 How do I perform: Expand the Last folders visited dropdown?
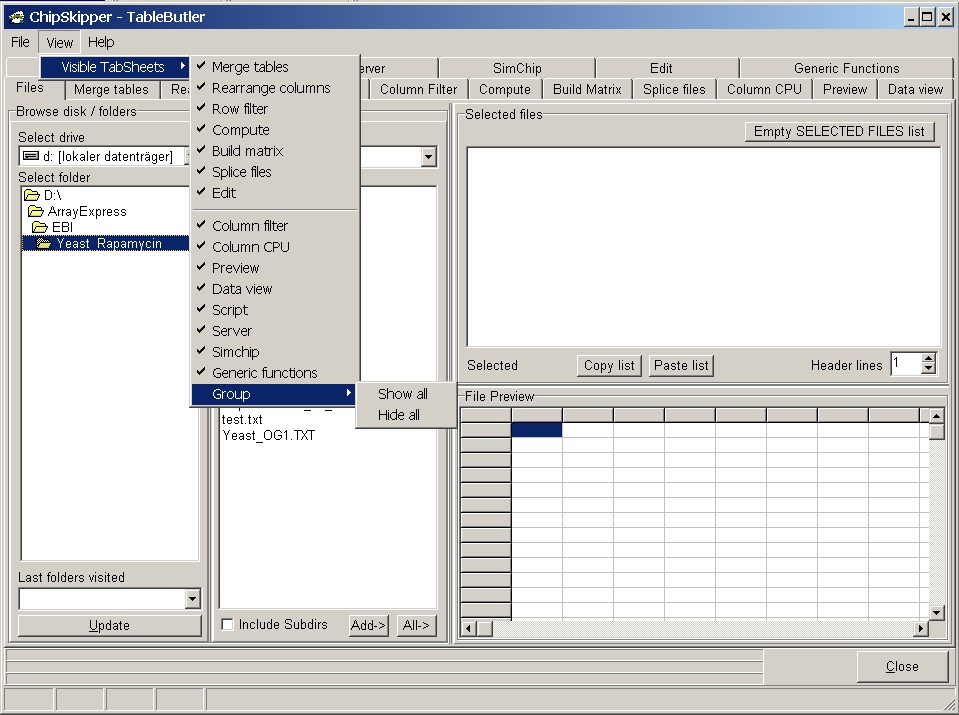tap(193, 599)
